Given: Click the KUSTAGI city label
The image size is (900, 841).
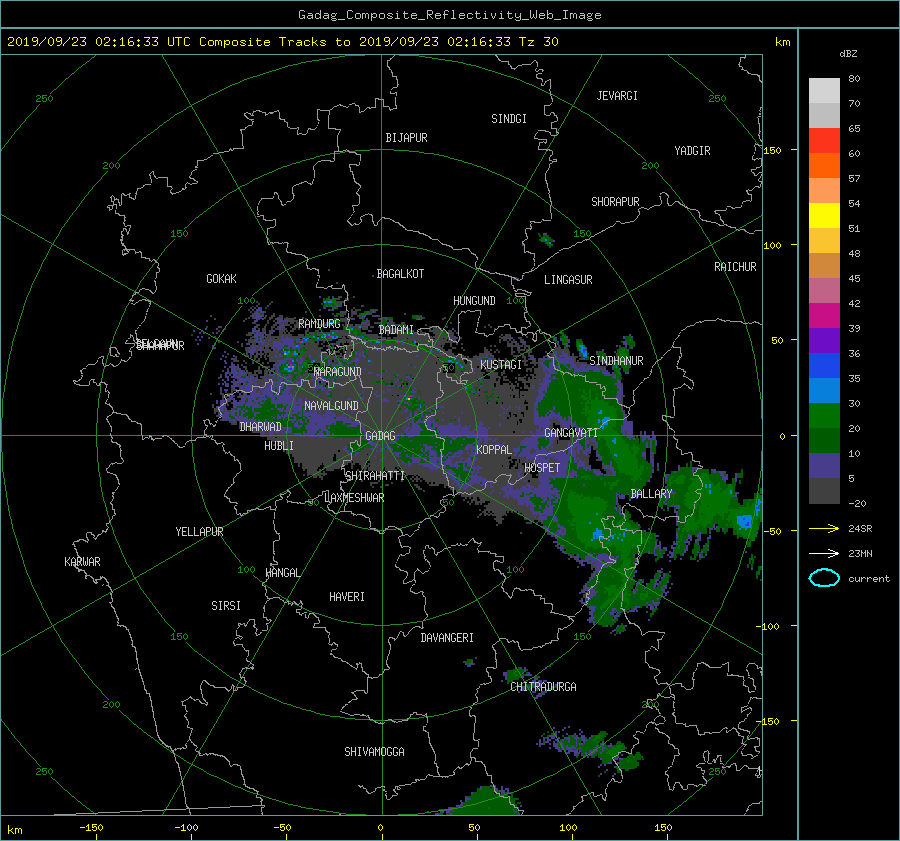Looking at the screenshot, I should tap(501, 365).
